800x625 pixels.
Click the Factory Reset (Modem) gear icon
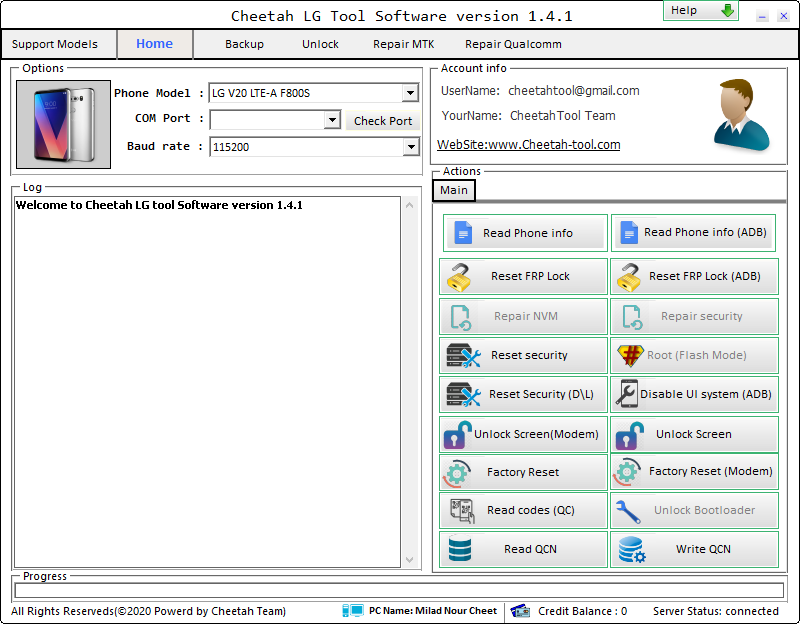(x=627, y=472)
